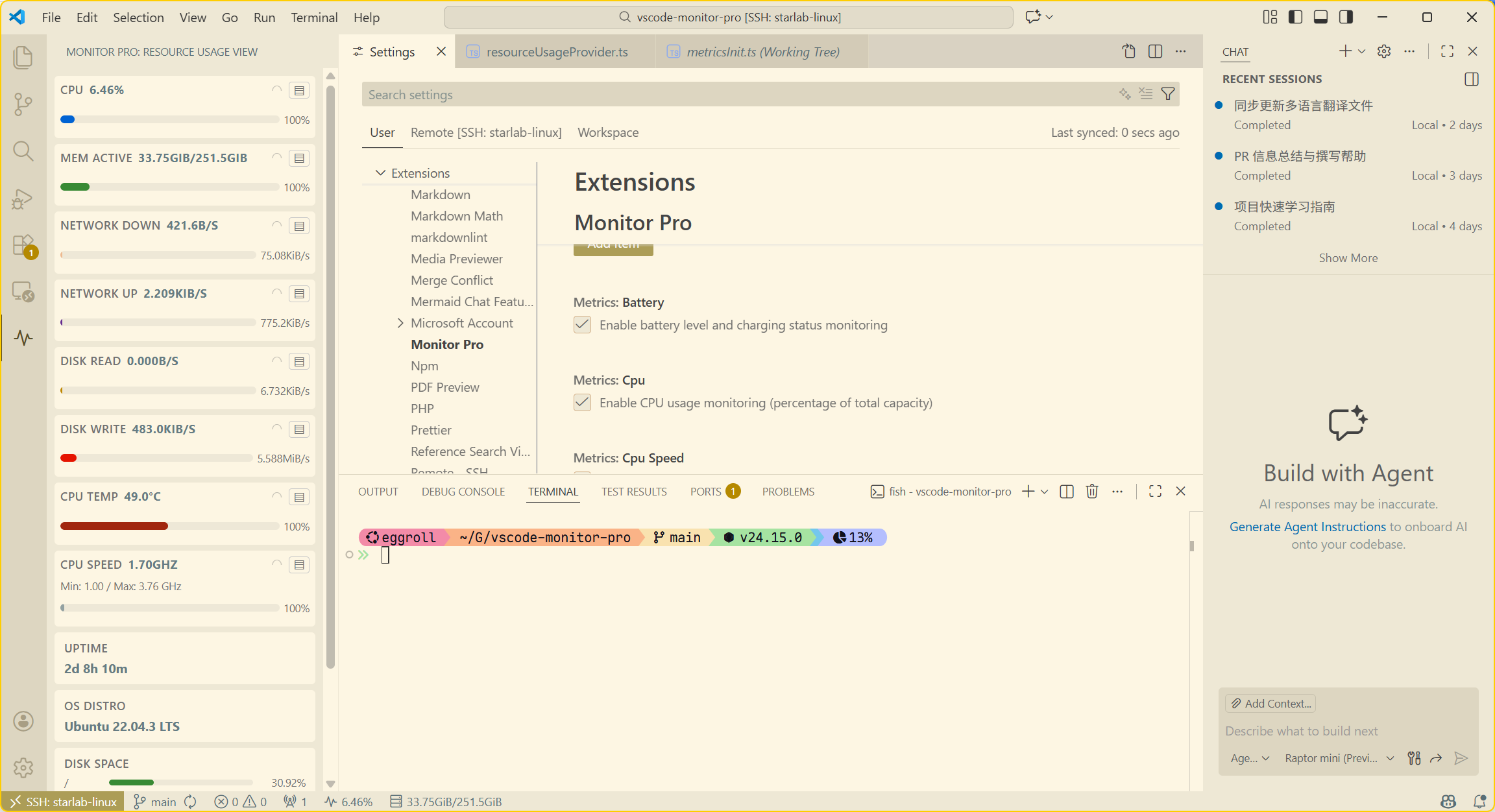Viewport: 1495px width, 812px height.
Task: Open new chat options dropdown arrow
Action: 1362,51
